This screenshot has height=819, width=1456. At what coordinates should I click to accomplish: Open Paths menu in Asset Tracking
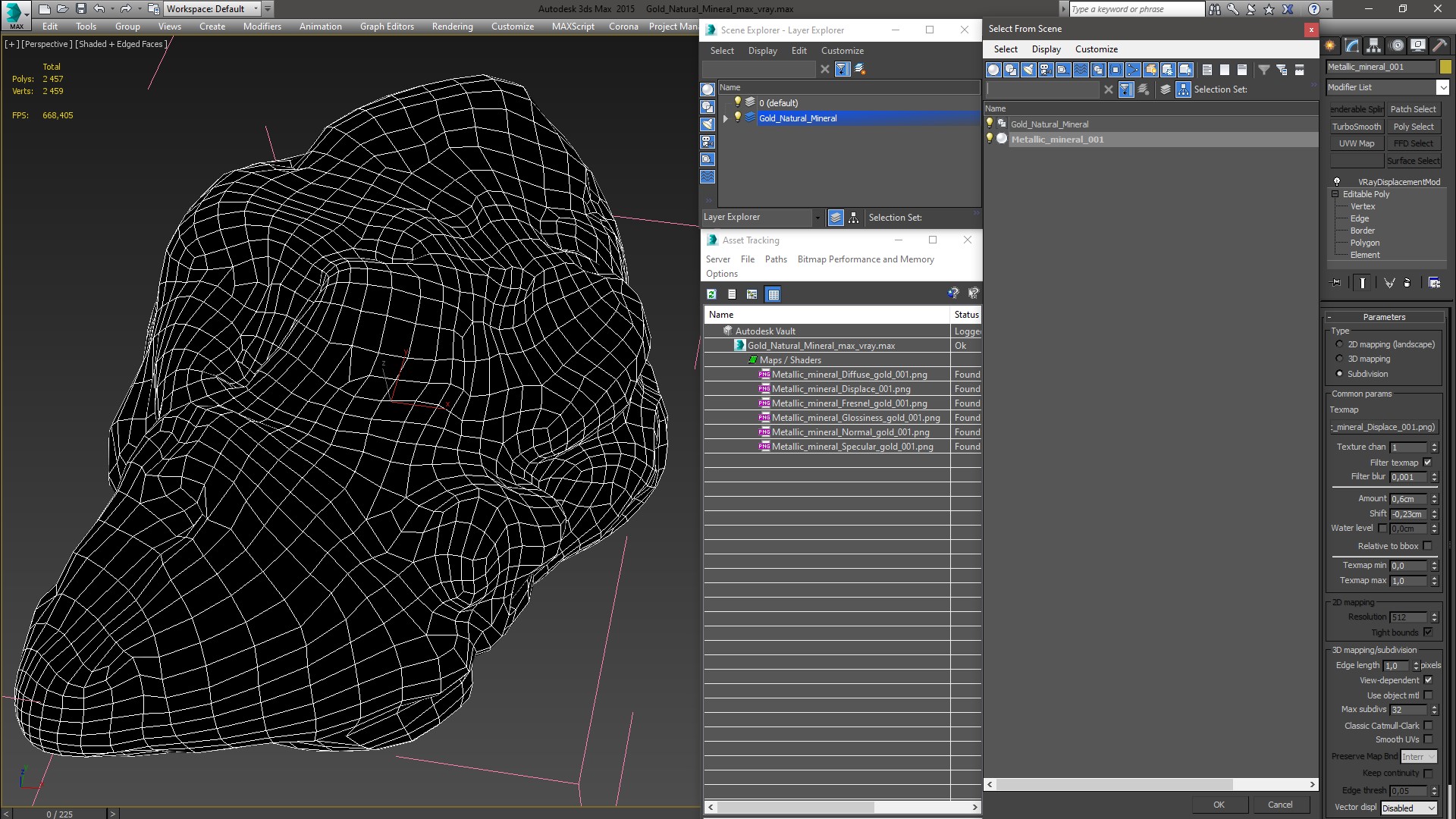[776, 259]
